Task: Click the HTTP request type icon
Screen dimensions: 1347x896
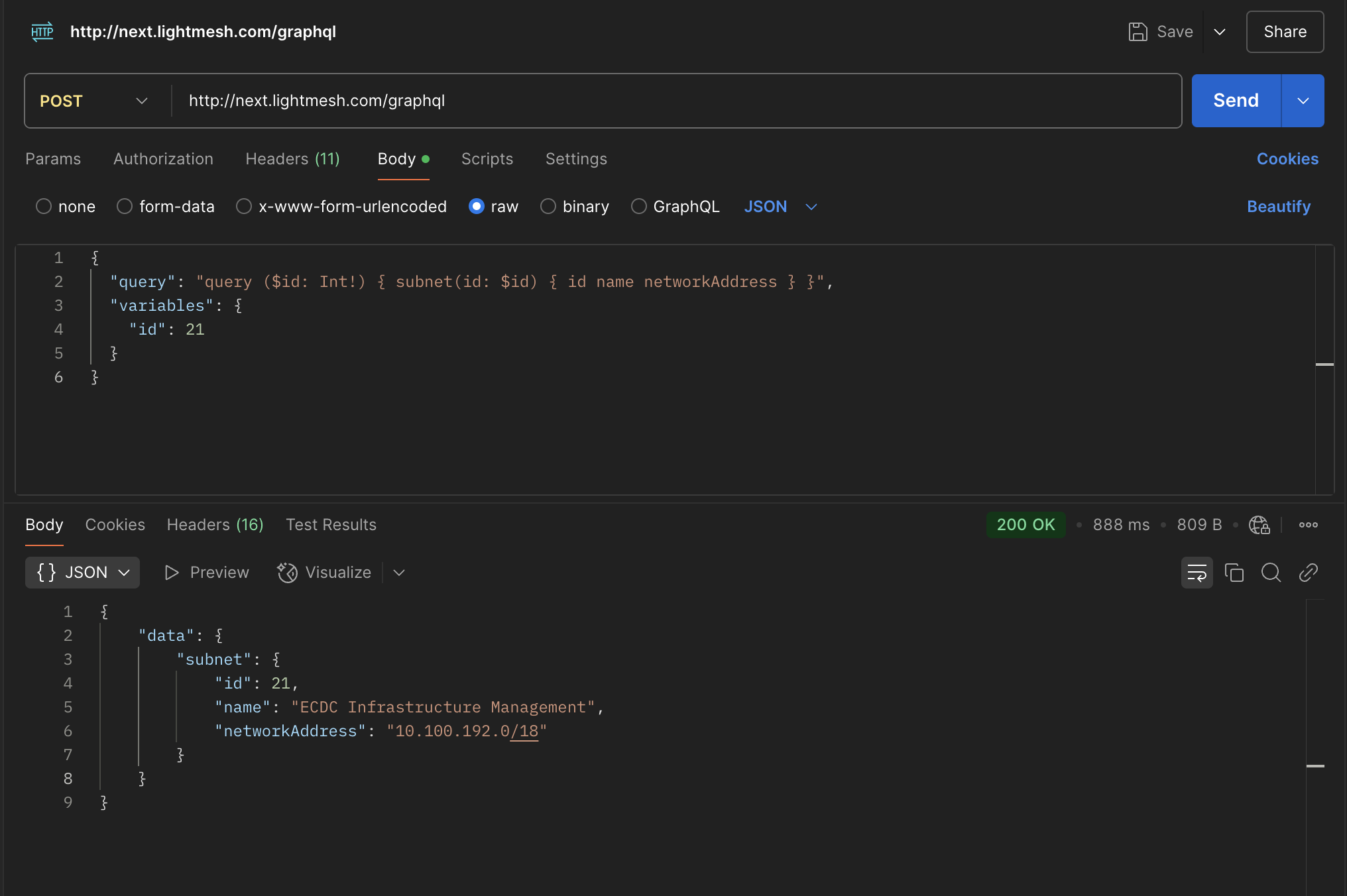Action: click(42, 31)
